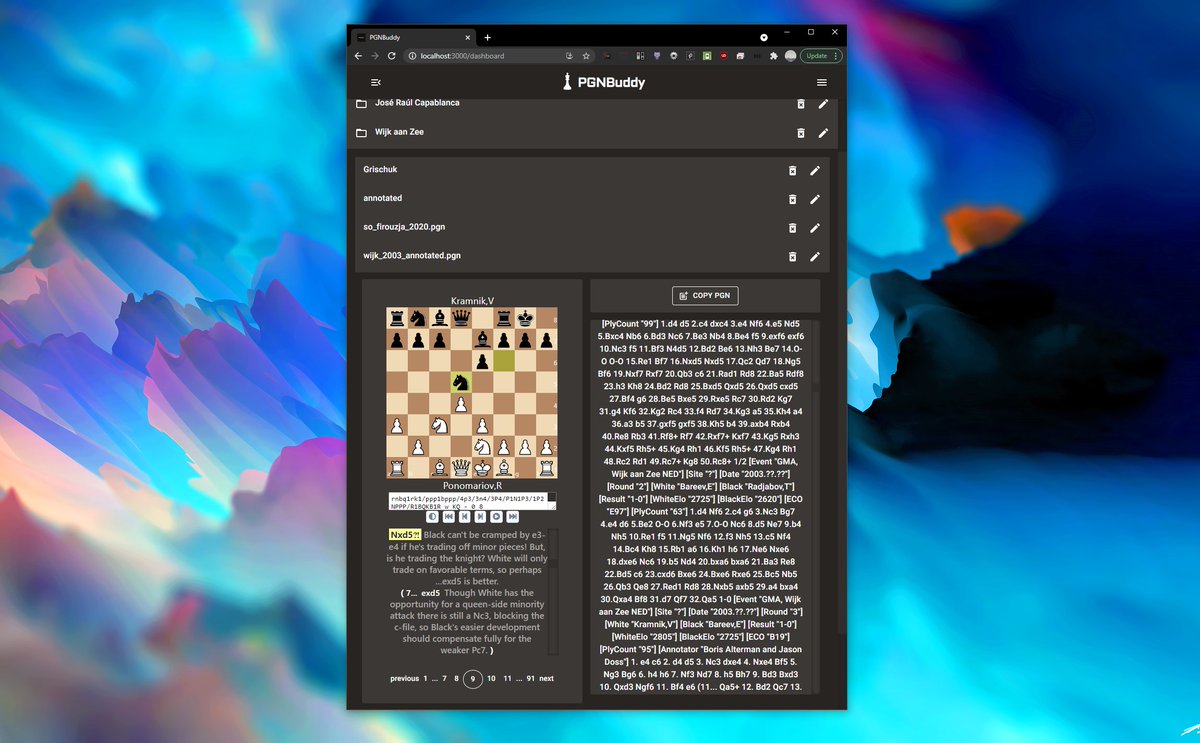1200x743 pixels.
Task: Go to game page 7
Action: tap(444, 679)
